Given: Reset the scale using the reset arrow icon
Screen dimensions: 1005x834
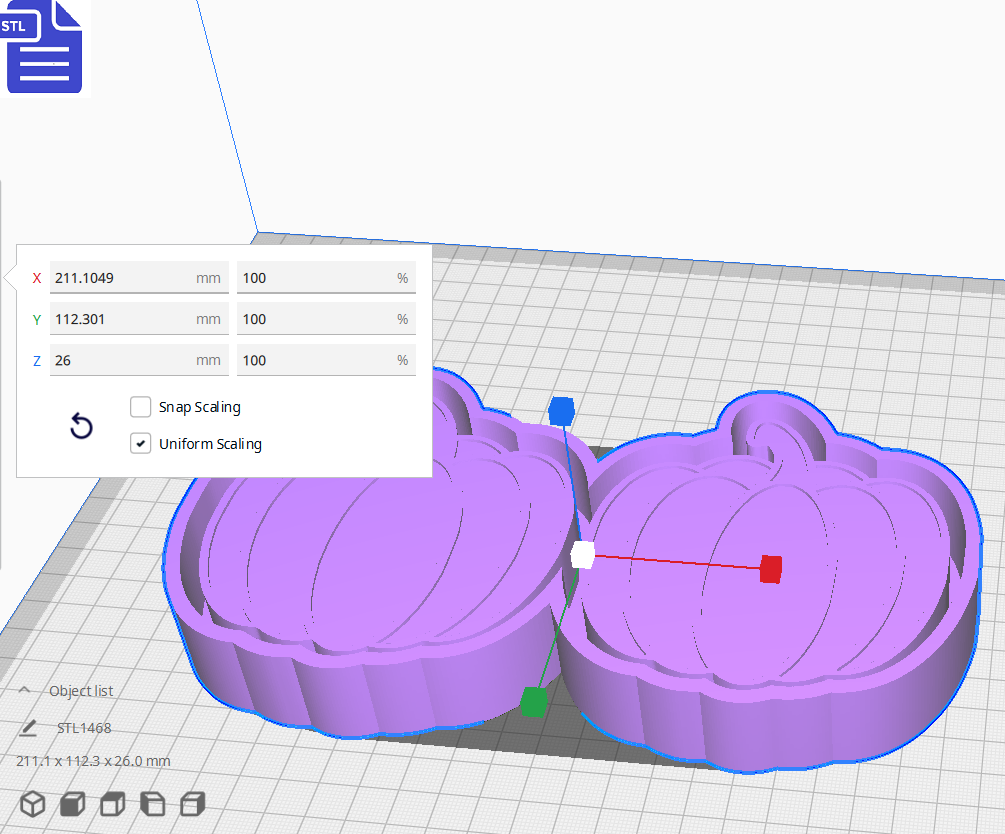Looking at the screenshot, I should (x=80, y=426).
